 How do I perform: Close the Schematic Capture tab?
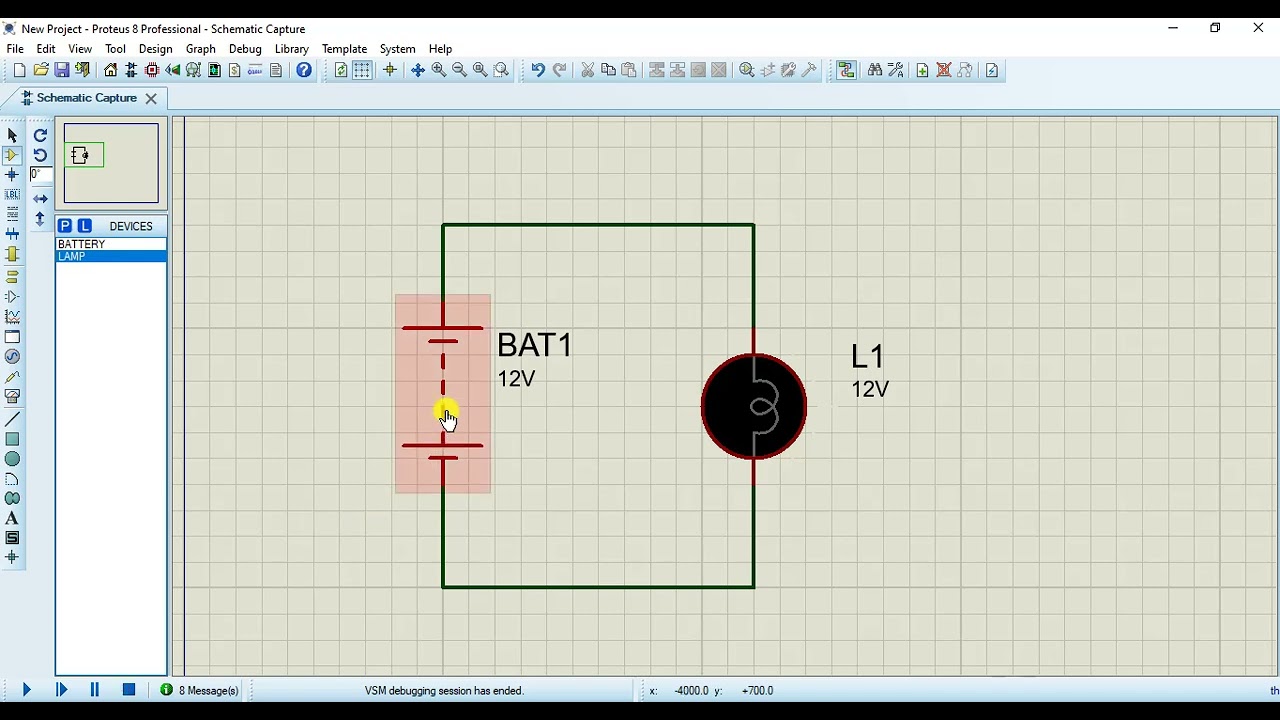tap(151, 98)
